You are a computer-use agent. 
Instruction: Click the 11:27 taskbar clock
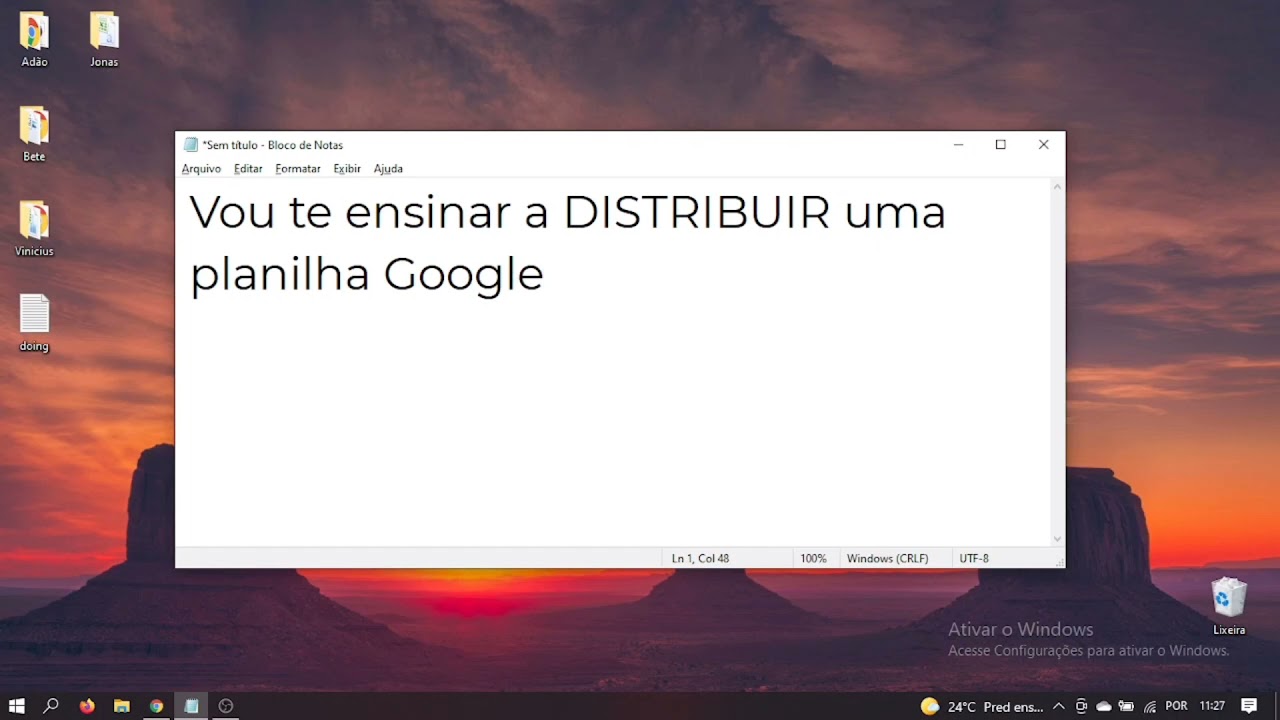pos(1212,707)
